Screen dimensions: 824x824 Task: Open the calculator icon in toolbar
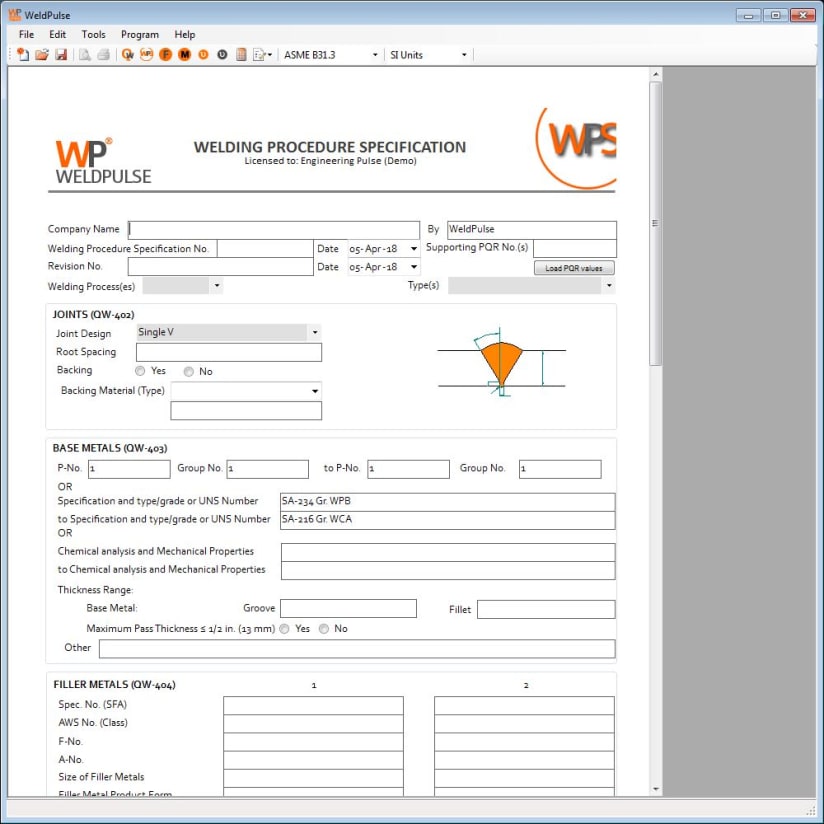coord(241,55)
